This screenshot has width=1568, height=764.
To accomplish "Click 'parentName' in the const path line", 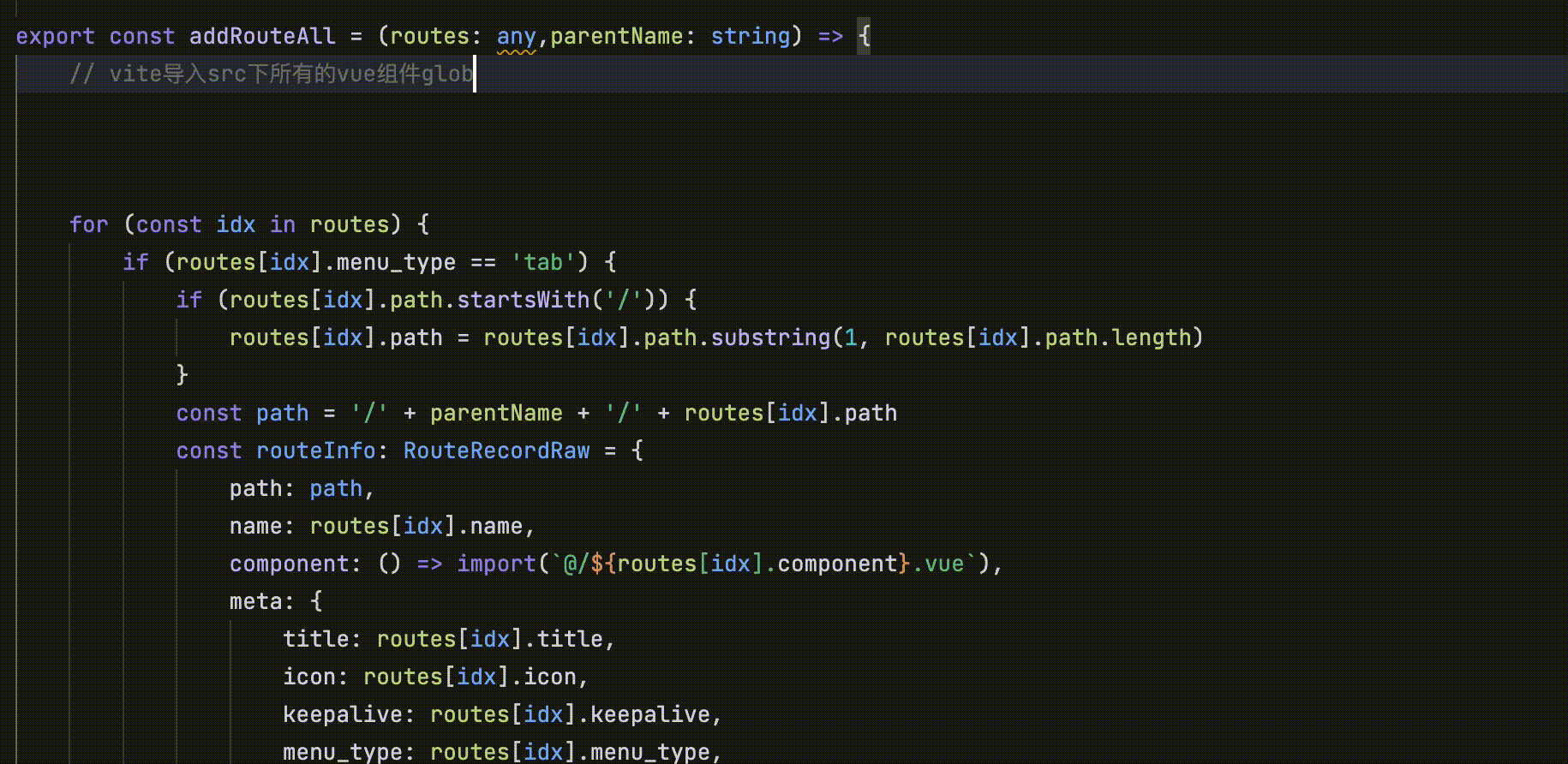I will [496, 413].
